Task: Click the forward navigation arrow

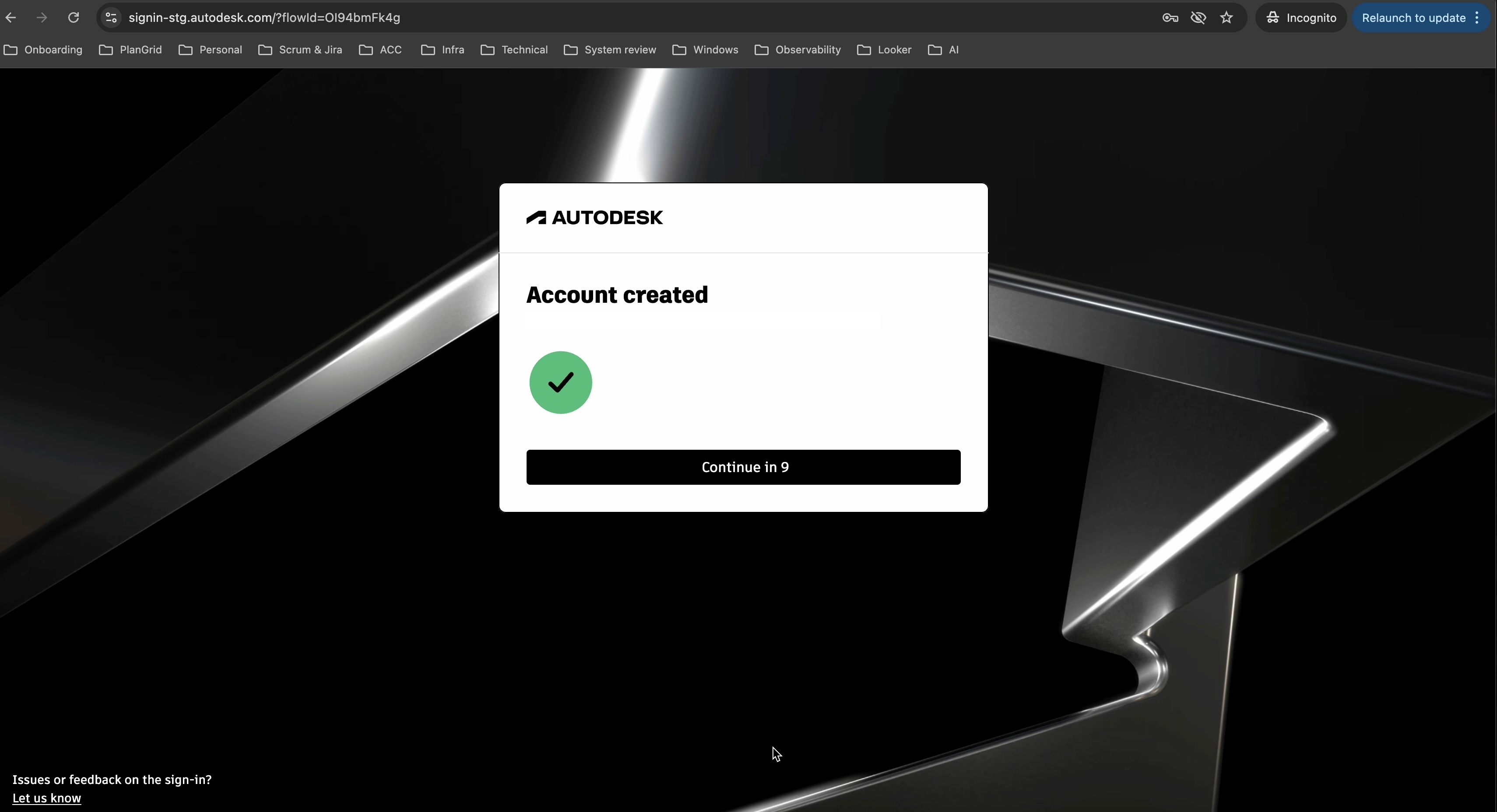Action: point(41,17)
